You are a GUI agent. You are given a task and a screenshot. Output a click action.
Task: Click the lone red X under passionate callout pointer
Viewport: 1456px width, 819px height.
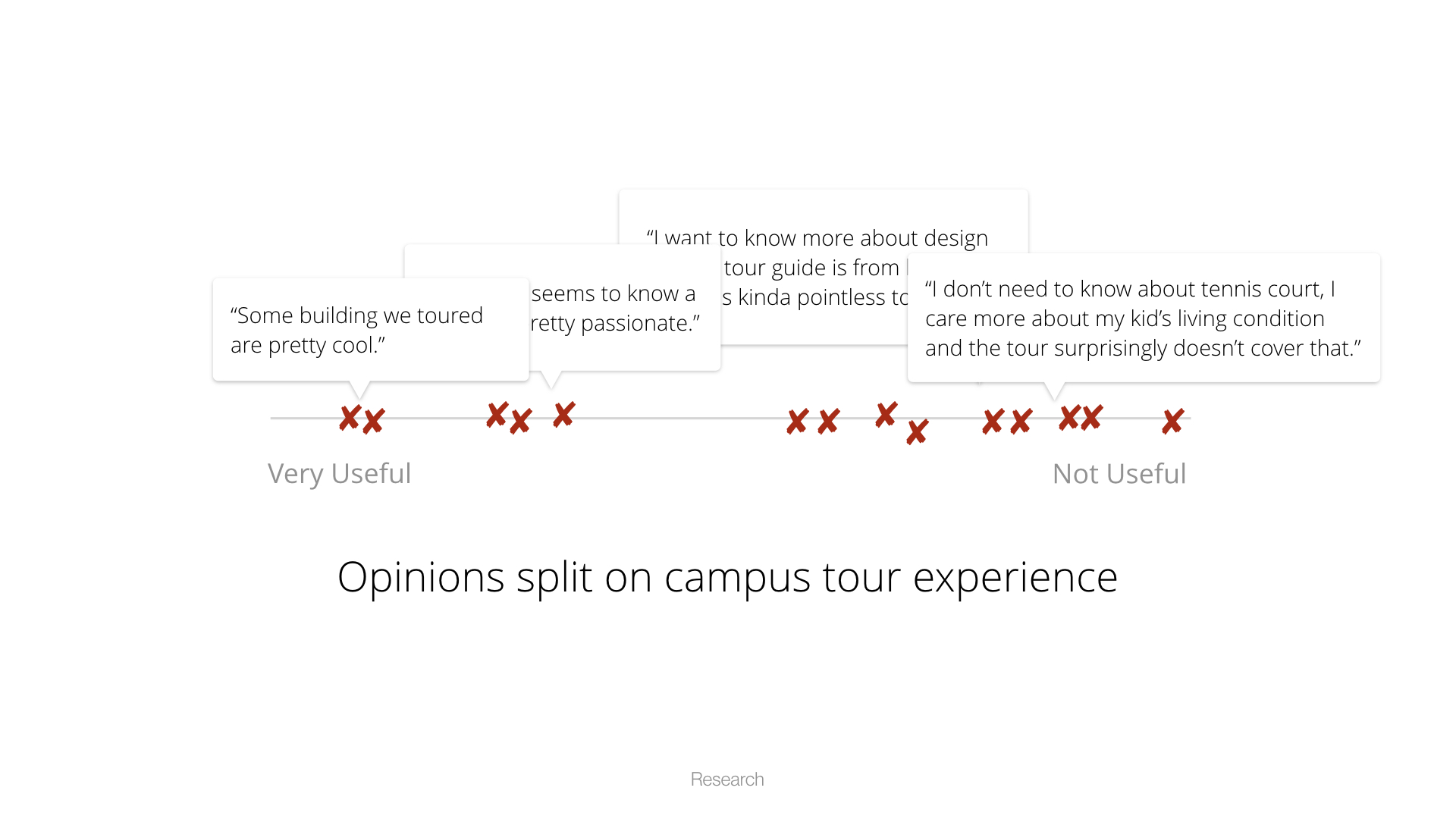[563, 415]
